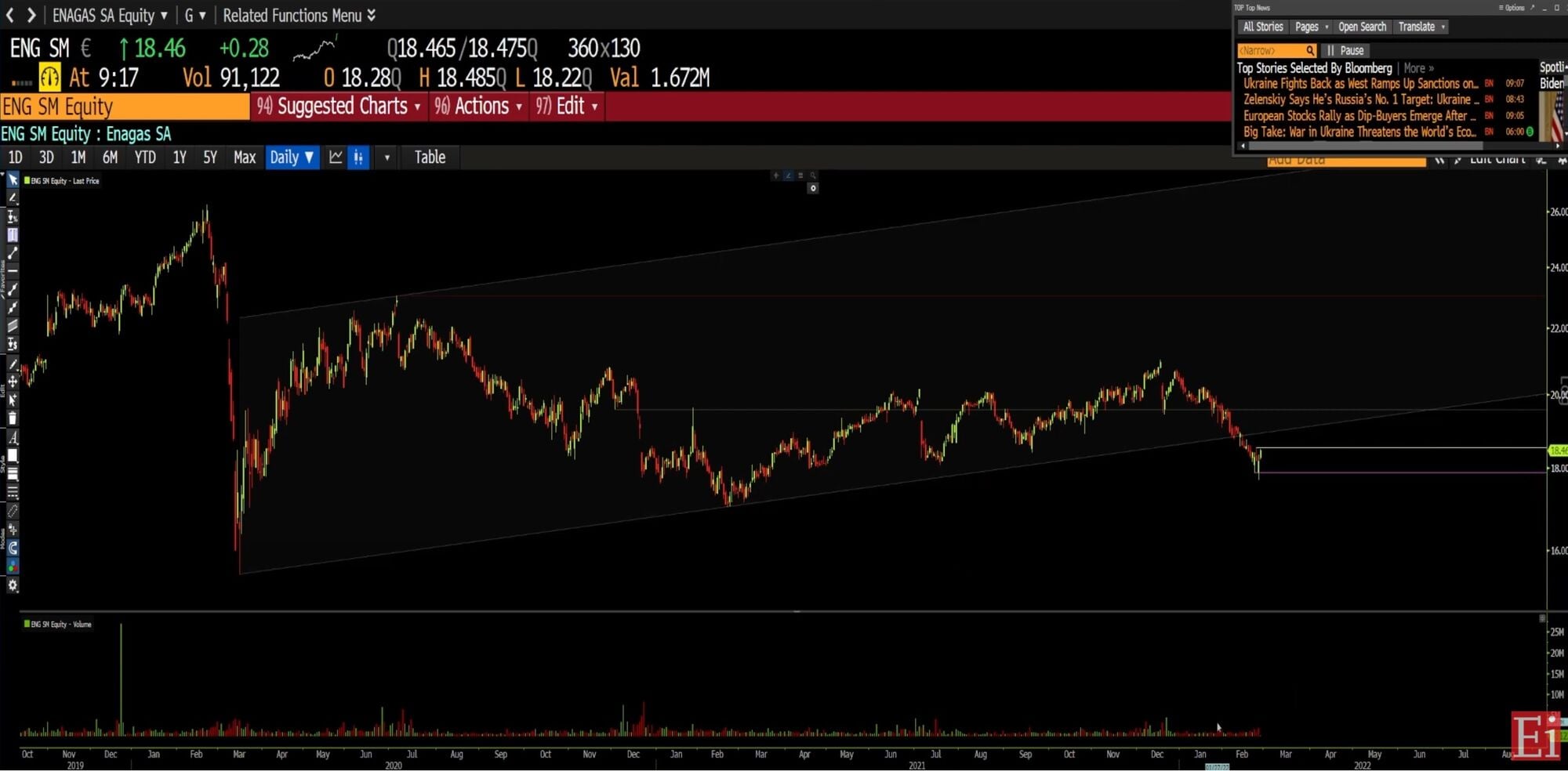Select the Max time range
The height and width of the screenshot is (771, 1568).
click(x=245, y=157)
